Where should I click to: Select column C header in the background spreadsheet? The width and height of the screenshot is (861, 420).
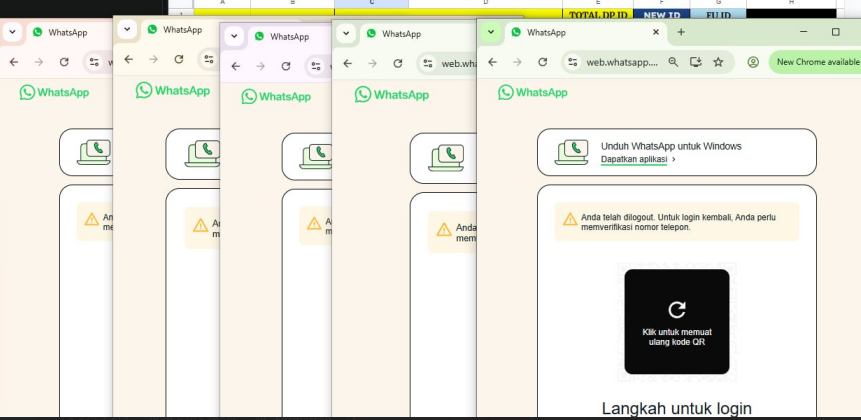point(372,4)
